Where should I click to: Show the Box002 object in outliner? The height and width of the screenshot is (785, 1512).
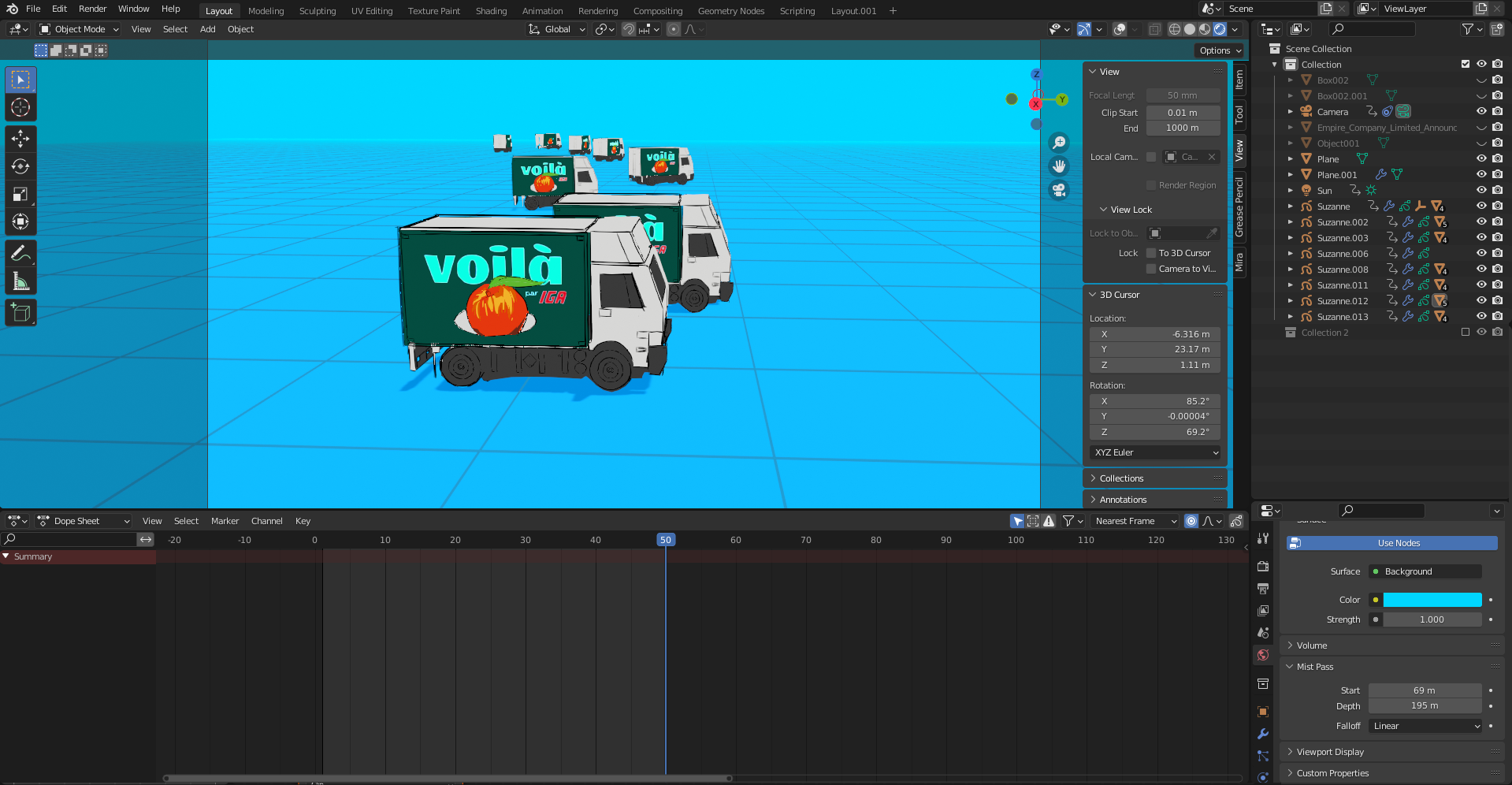(x=1481, y=80)
